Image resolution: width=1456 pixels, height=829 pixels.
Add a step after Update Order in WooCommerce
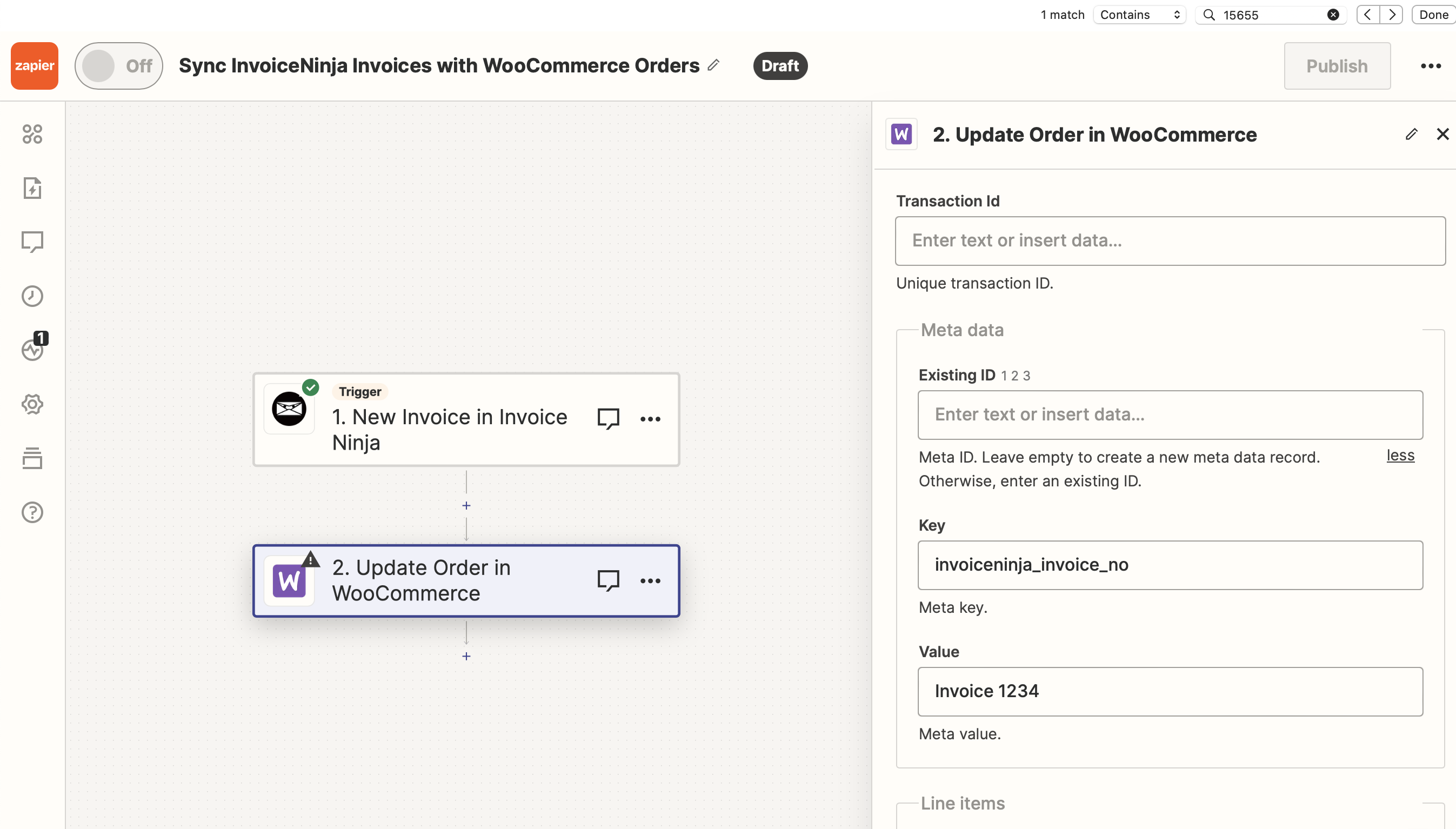point(466,656)
